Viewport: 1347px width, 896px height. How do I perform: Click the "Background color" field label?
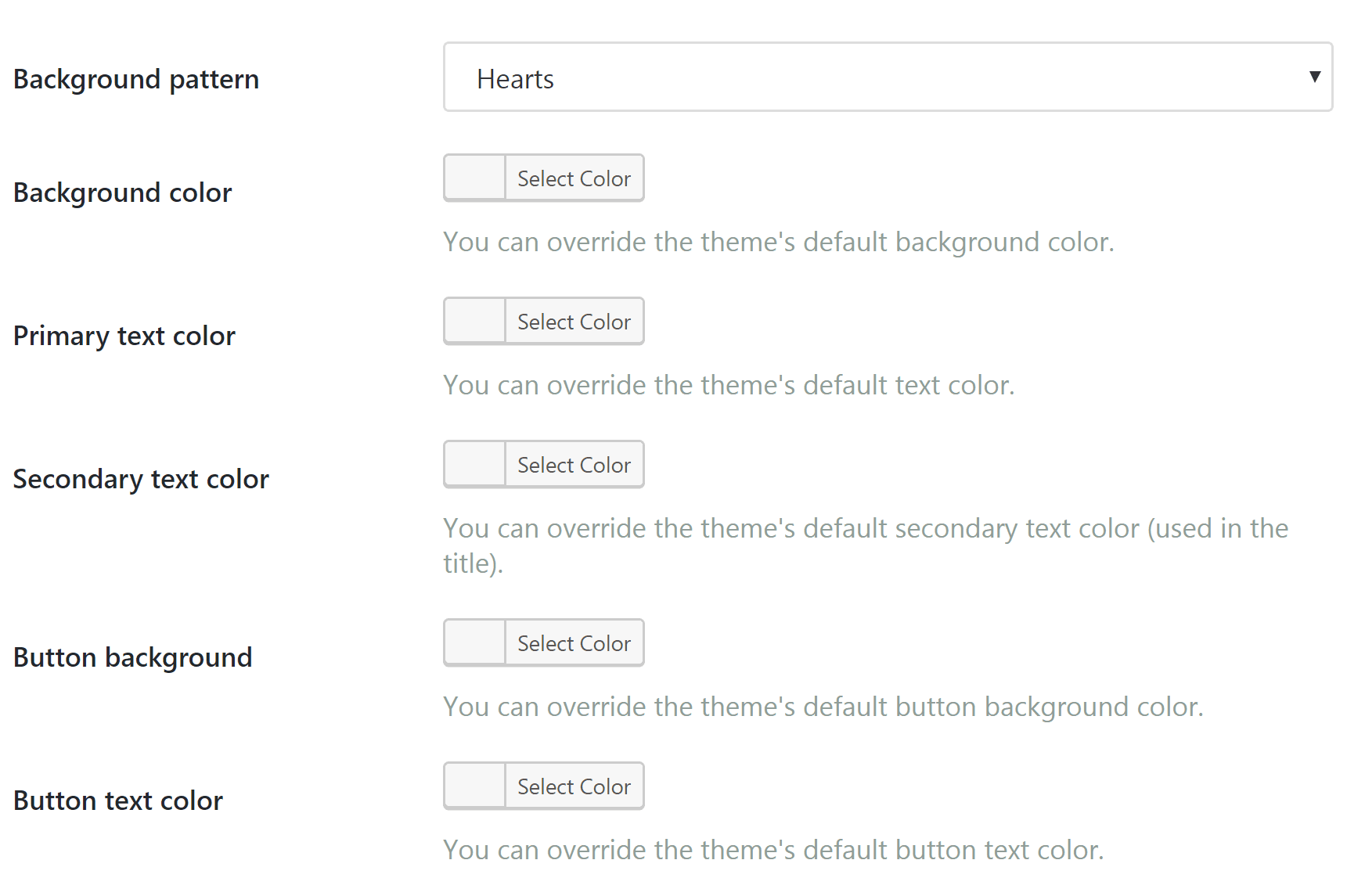(x=123, y=193)
